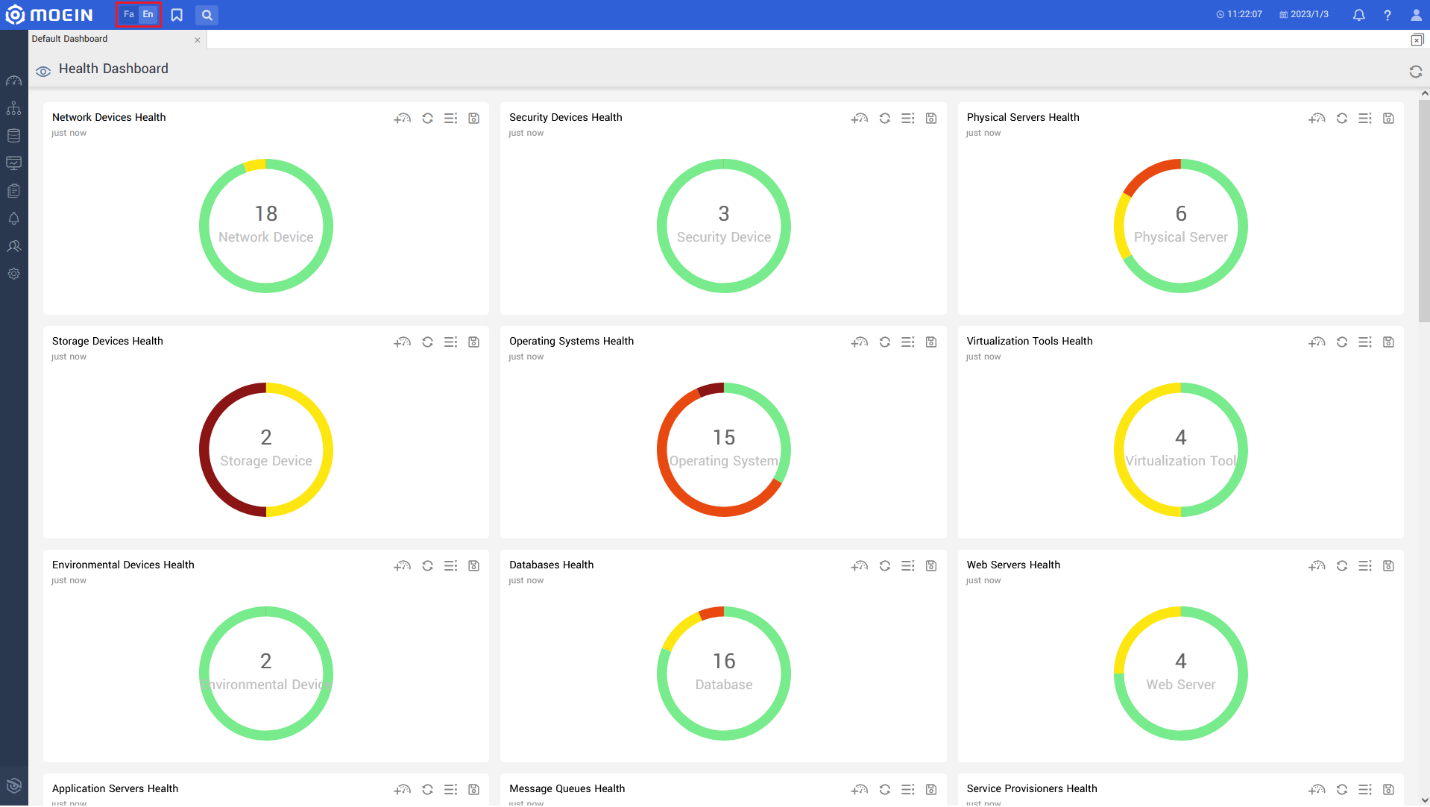
Task: Click dark red segment of Storage Devices donut
Action: click(206, 450)
